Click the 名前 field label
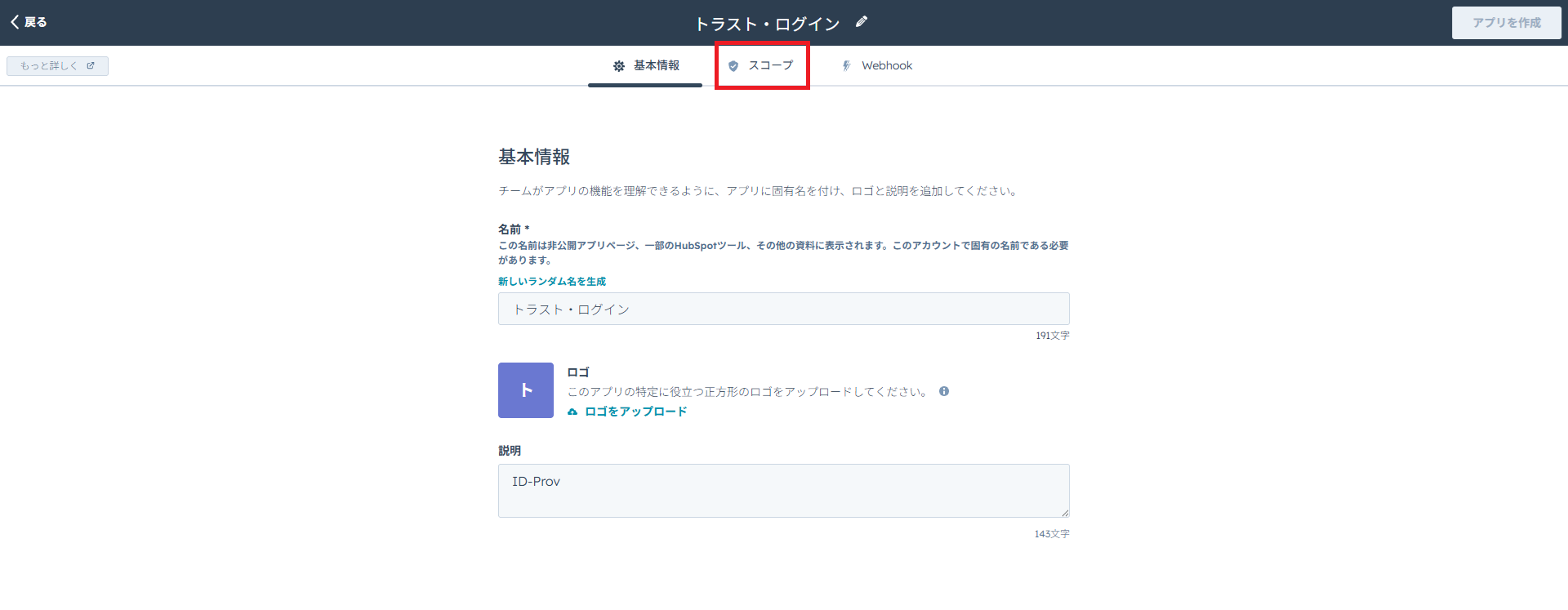 (x=514, y=229)
